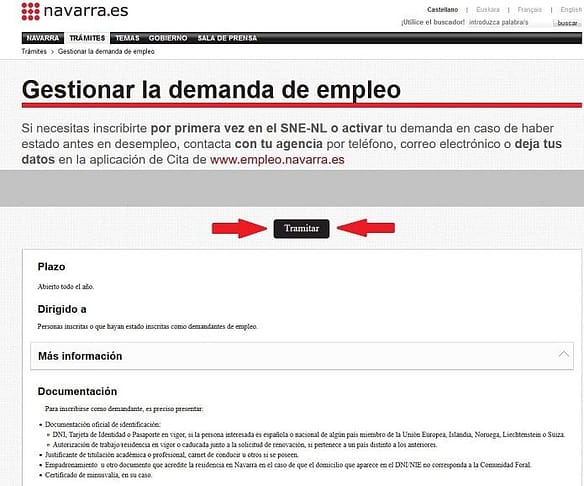Open the www.empleo.navarra.es link
584x486 pixels.
(277, 160)
